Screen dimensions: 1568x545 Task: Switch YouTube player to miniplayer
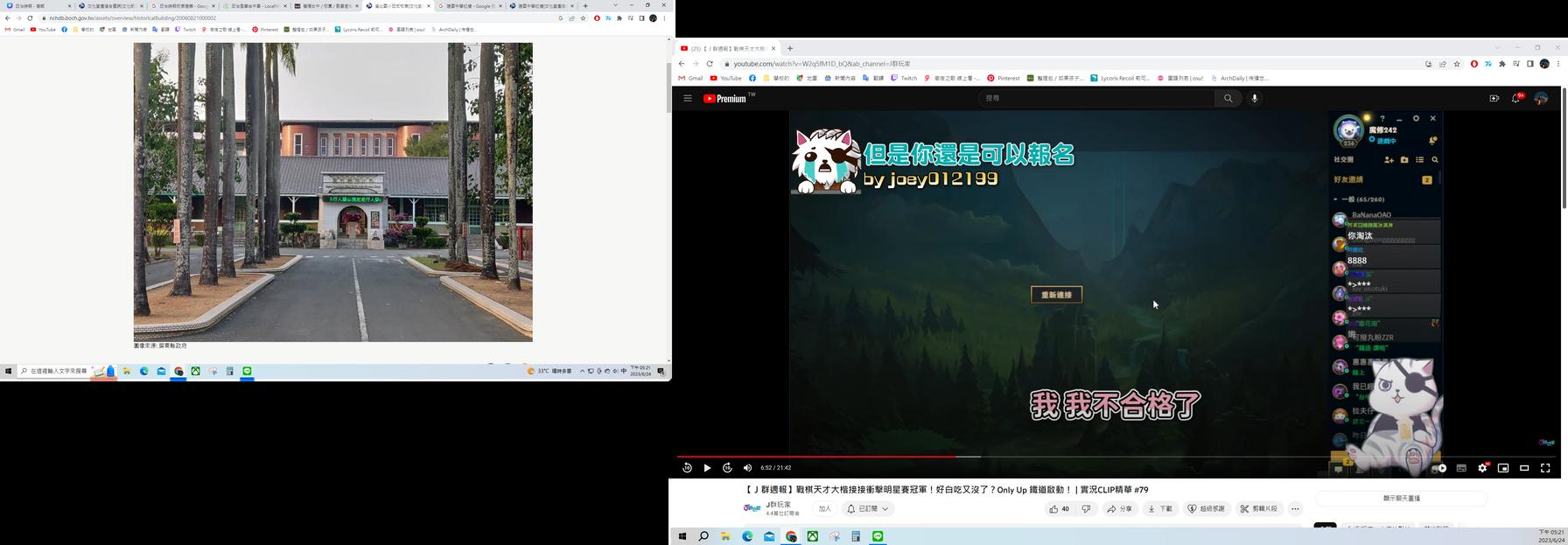click(1503, 468)
